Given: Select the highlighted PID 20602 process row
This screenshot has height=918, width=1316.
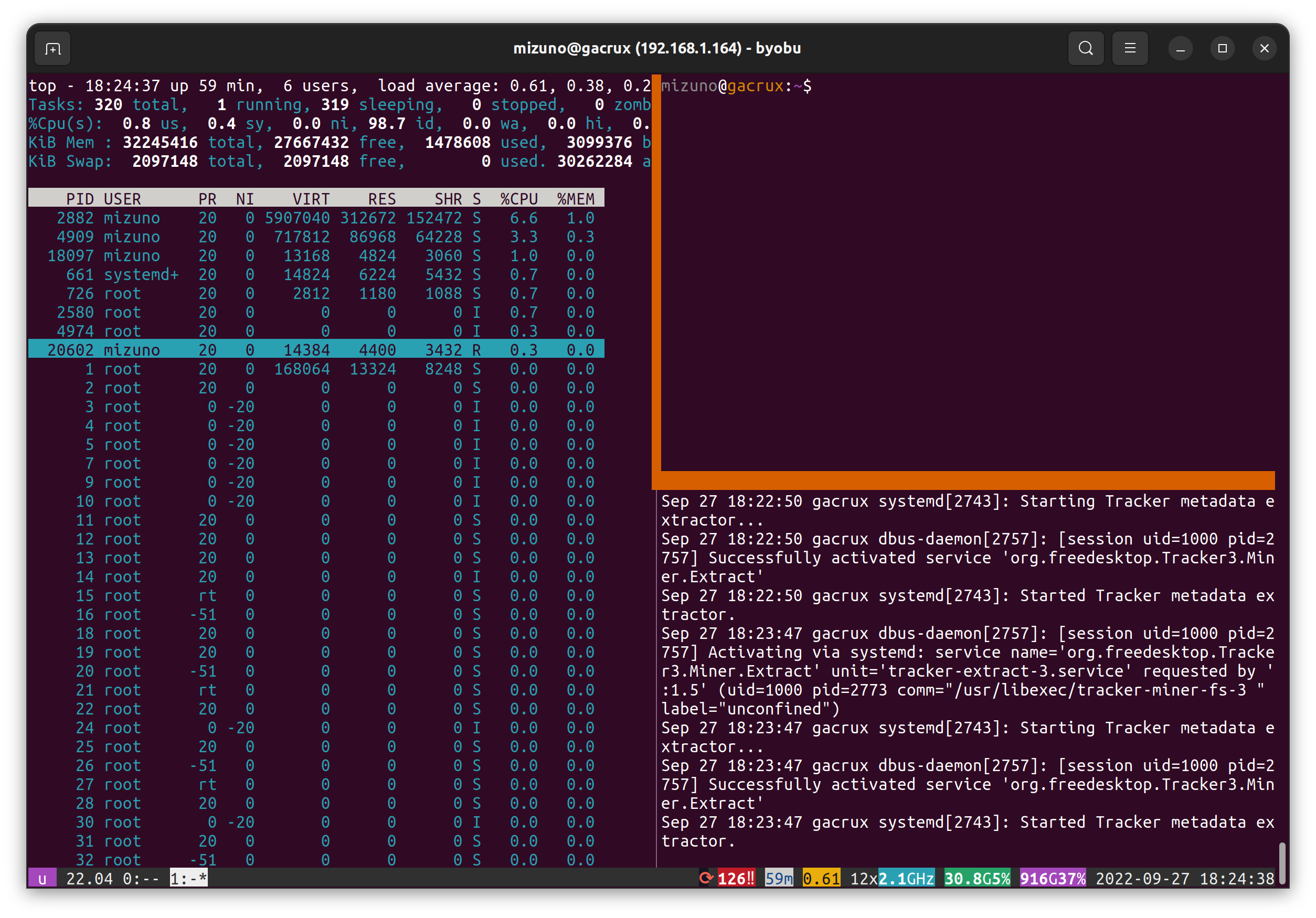Looking at the screenshot, I should (x=315, y=349).
